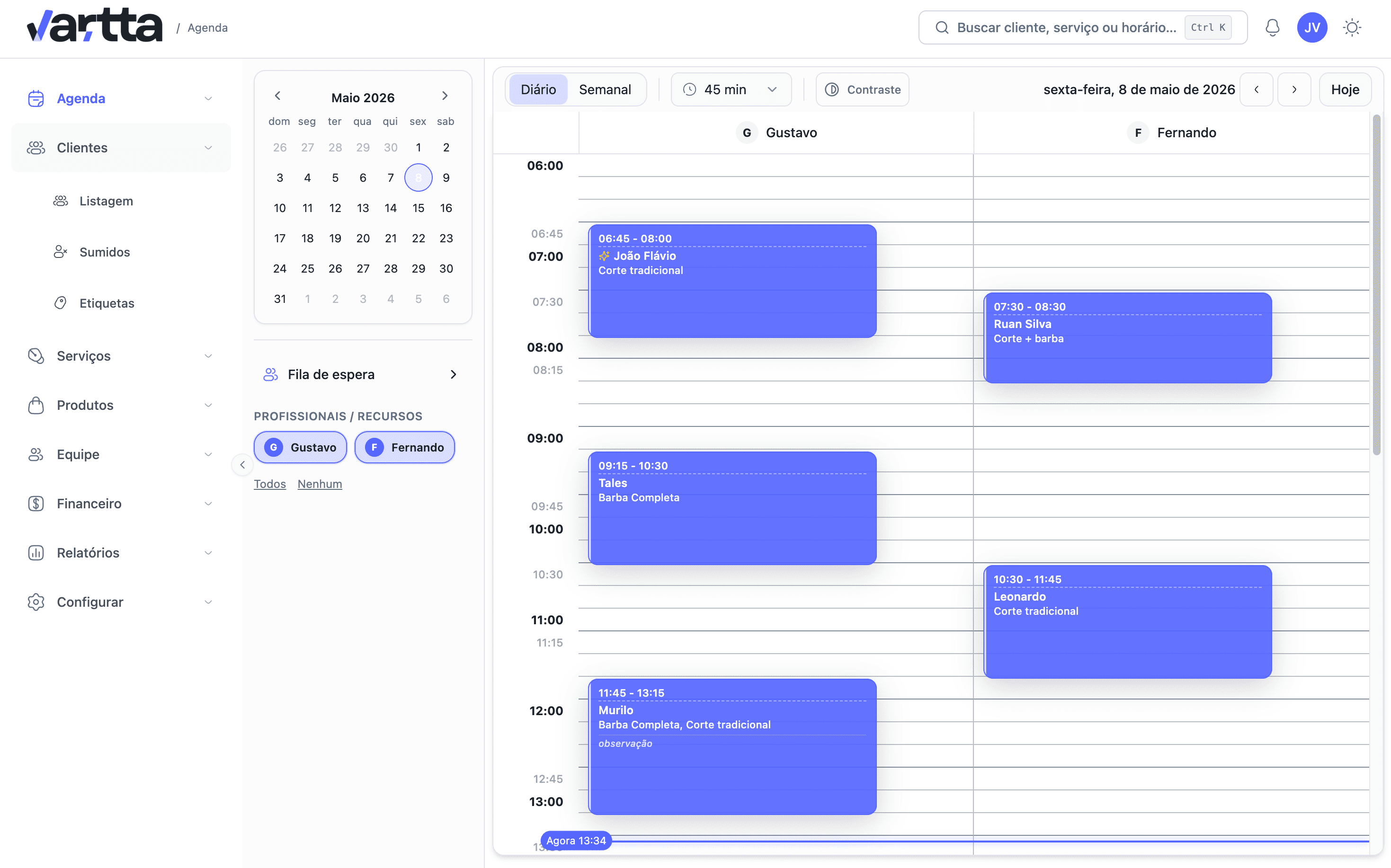The width and height of the screenshot is (1391, 868).
Task: Click the Configurar gear icon
Action: coord(36,602)
